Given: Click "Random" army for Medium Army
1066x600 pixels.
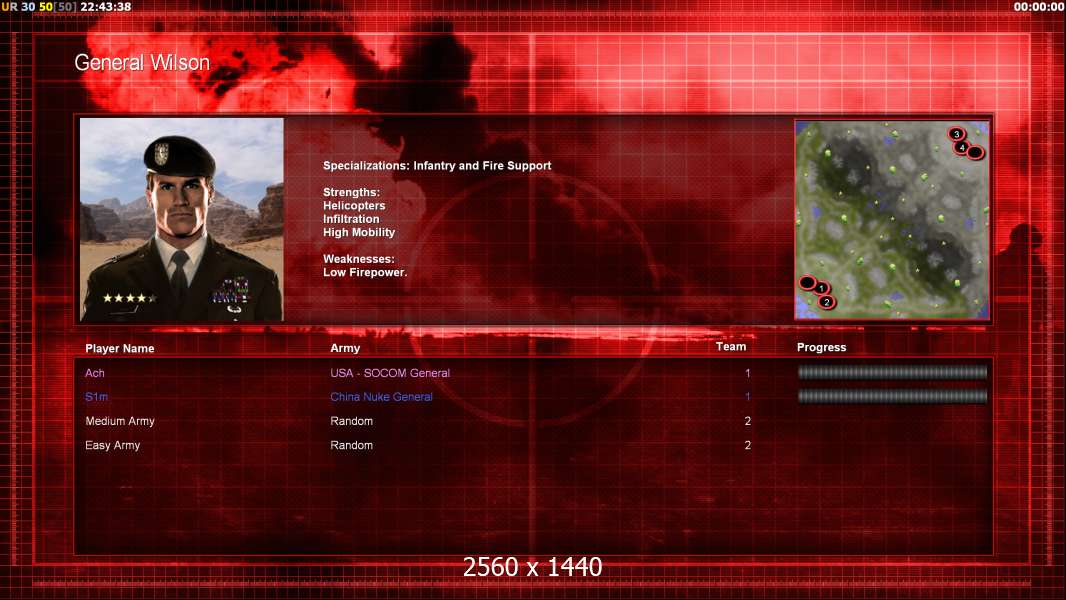Looking at the screenshot, I should point(351,421).
